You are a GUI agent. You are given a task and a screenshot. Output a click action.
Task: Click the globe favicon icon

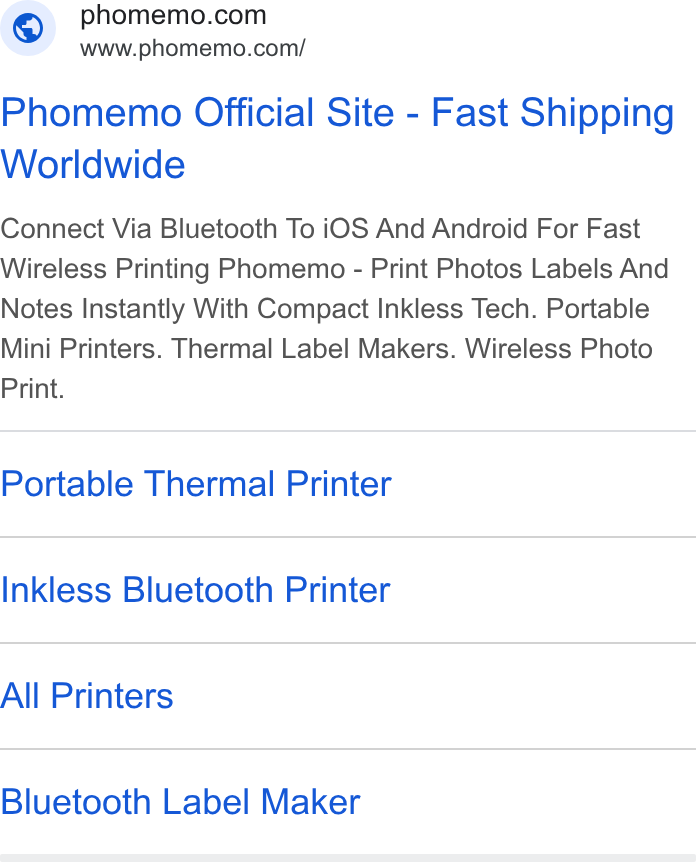27,28
